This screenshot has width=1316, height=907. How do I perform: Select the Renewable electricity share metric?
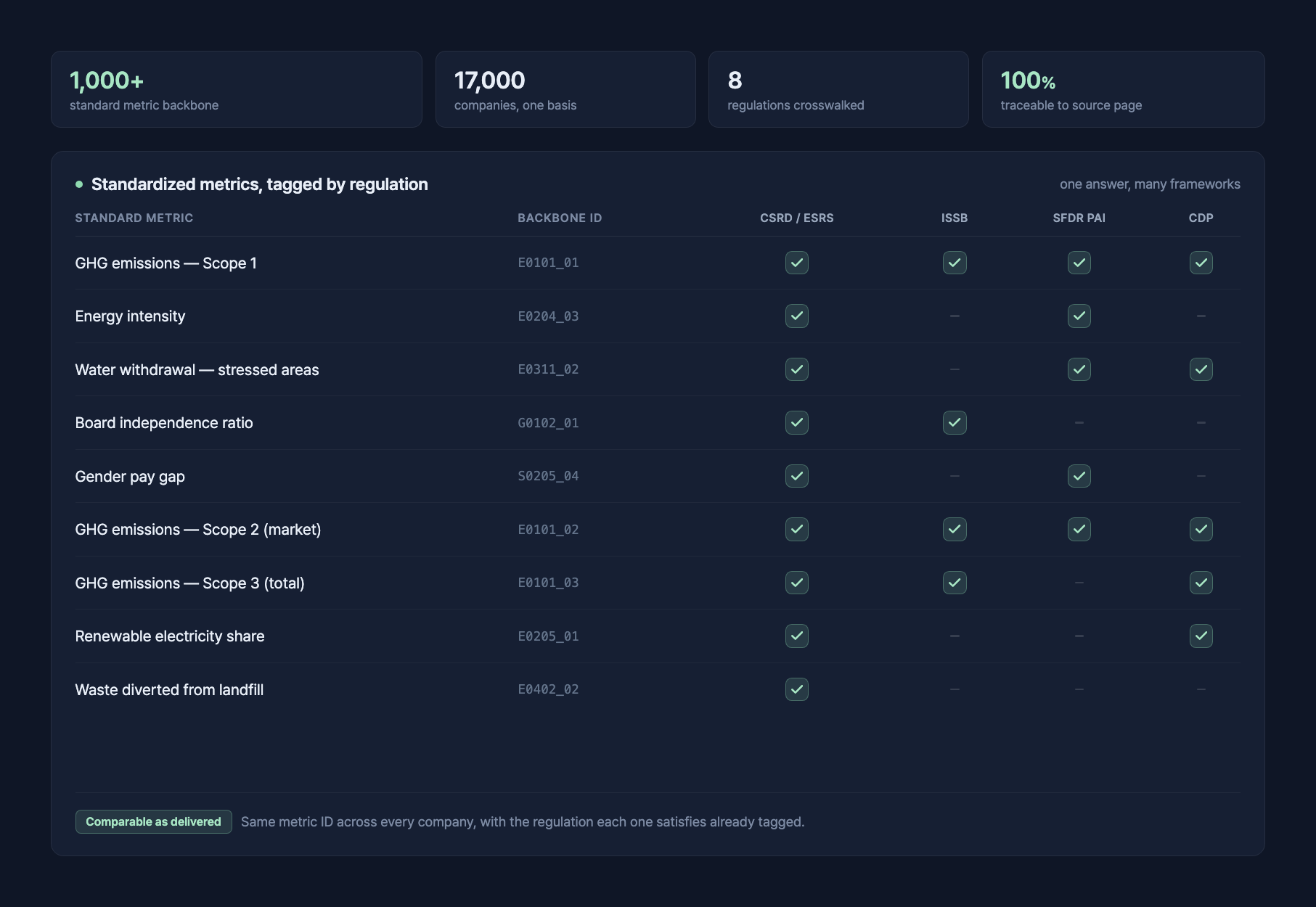(170, 636)
